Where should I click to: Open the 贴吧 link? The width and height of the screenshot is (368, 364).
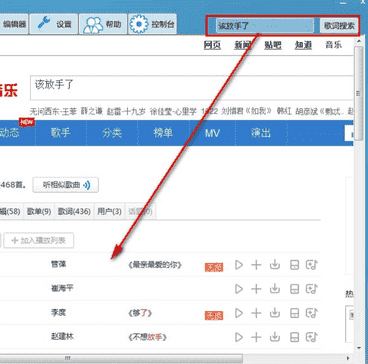coord(273,45)
